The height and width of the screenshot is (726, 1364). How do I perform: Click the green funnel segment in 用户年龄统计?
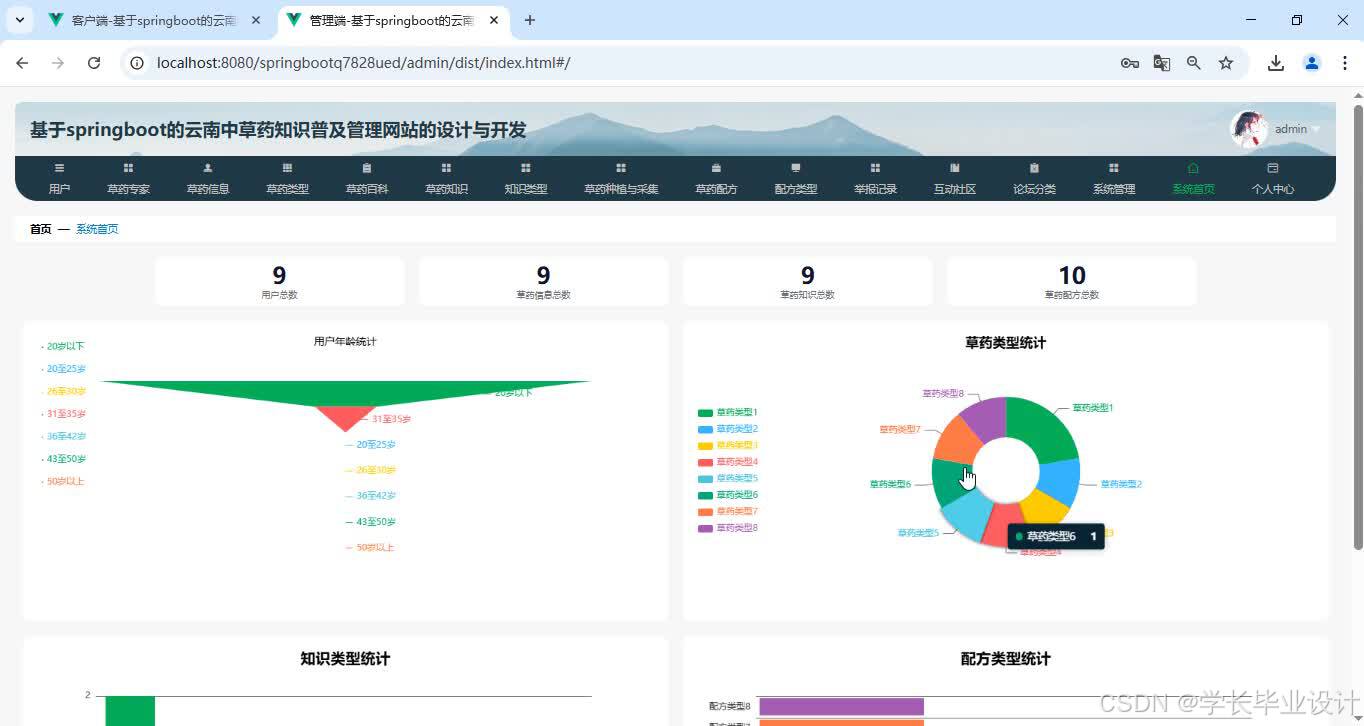(x=345, y=392)
